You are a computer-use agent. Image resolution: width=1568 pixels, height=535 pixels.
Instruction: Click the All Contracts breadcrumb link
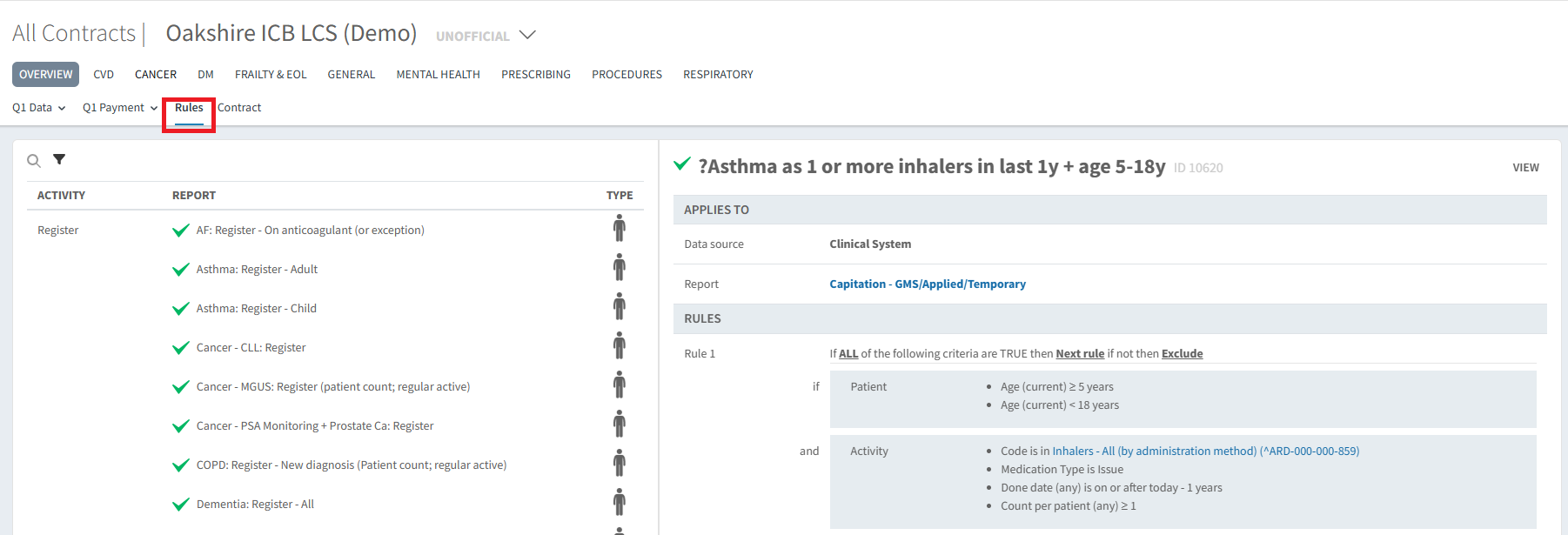[x=74, y=33]
